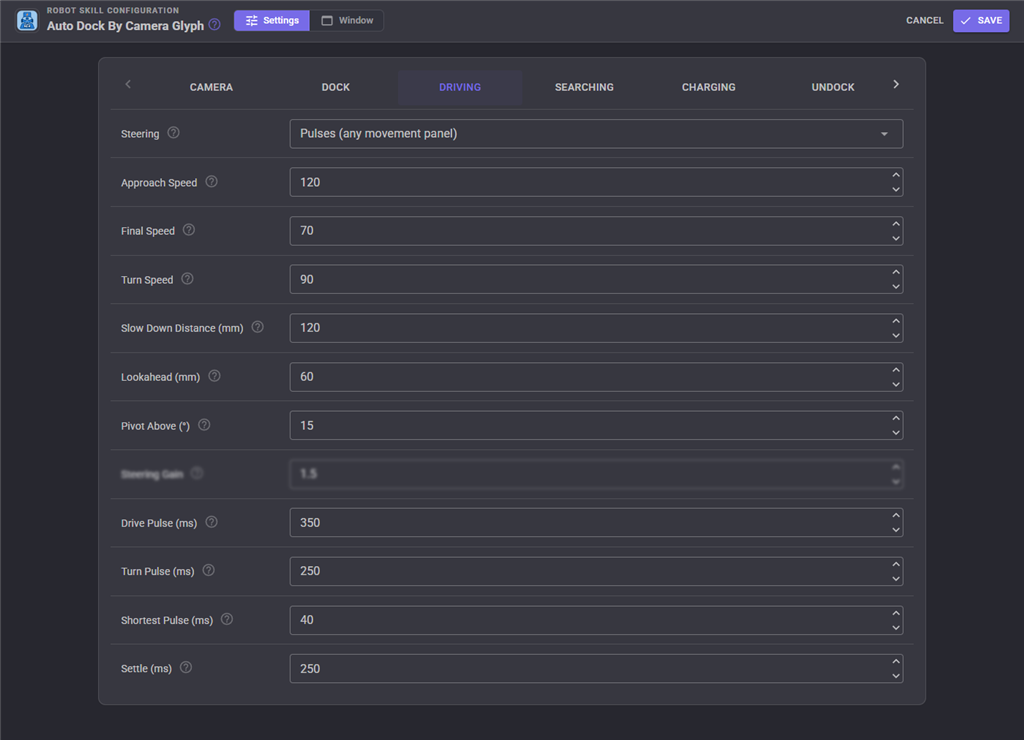Save the skill configuration
The height and width of the screenshot is (740, 1024).
point(981,21)
